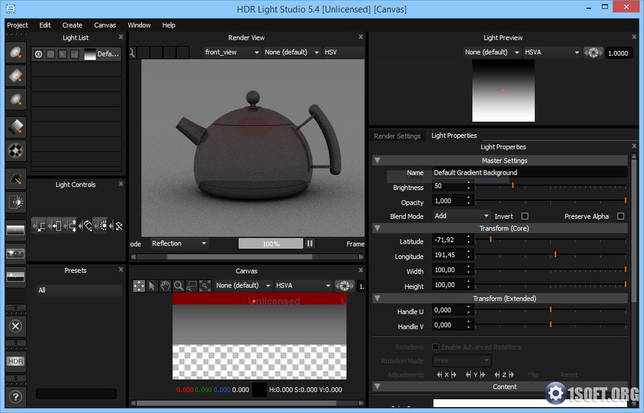Screen dimensions: 644x413
Task: Collapse the Master Settings section
Action: click(x=377, y=161)
